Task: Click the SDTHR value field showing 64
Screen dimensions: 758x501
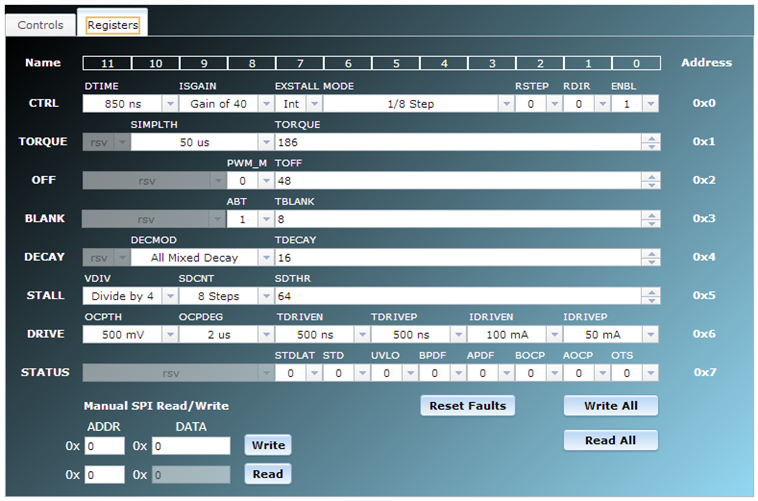Action: click(x=458, y=296)
